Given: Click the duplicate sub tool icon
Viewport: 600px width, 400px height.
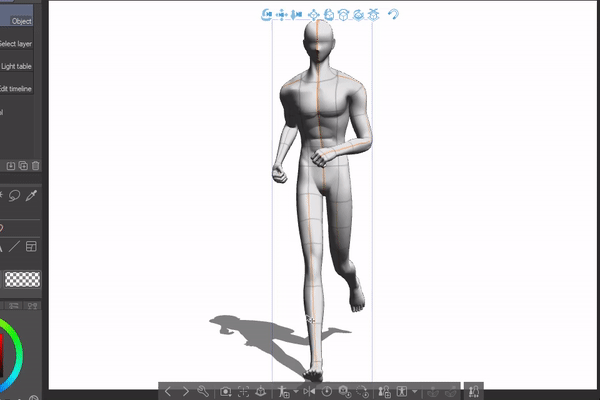Looking at the screenshot, I should tap(23, 166).
